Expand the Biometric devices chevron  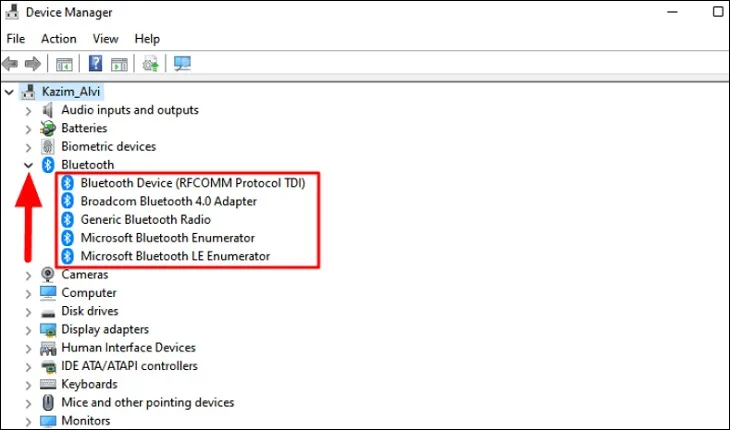point(28,148)
